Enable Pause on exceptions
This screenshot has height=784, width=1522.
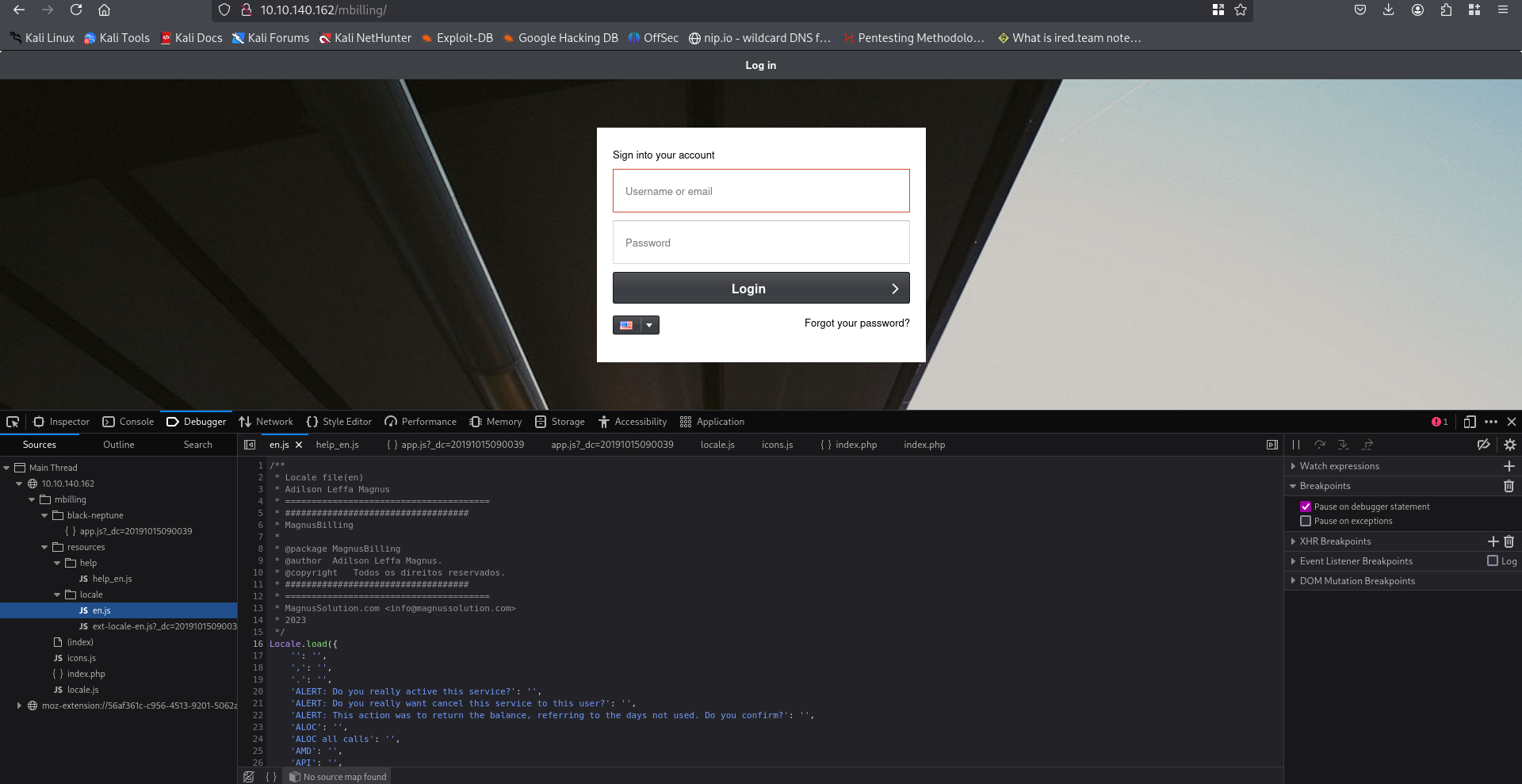(1306, 521)
